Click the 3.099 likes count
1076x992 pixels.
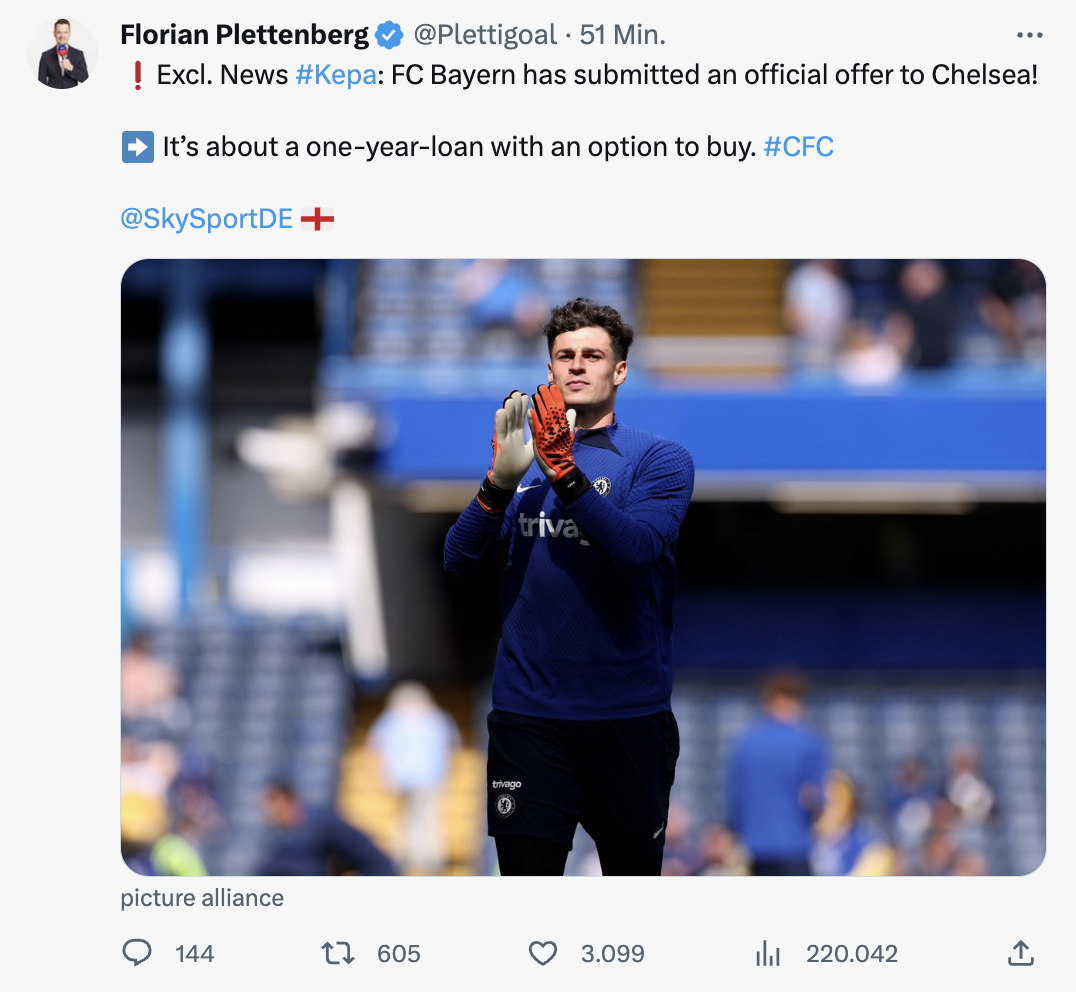click(x=612, y=954)
